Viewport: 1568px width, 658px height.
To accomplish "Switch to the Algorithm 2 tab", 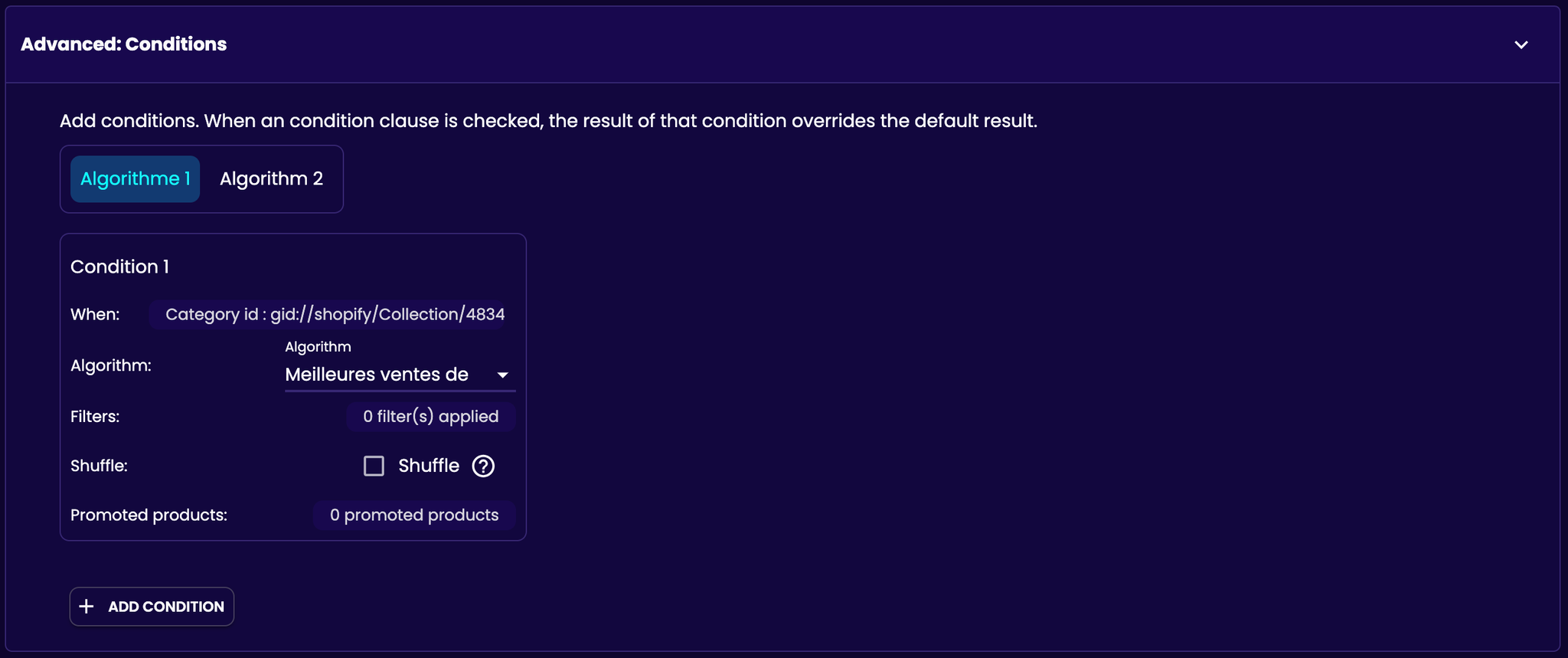I will tap(271, 179).
